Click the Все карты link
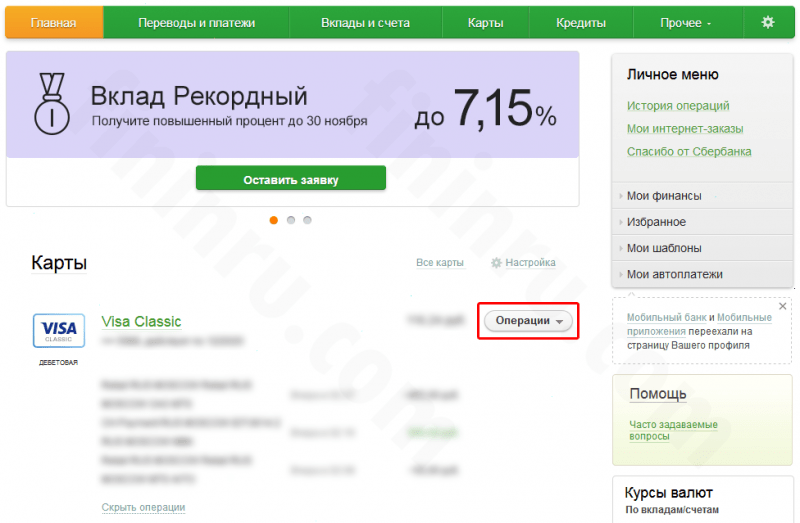The image size is (800, 523). coord(440,263)
